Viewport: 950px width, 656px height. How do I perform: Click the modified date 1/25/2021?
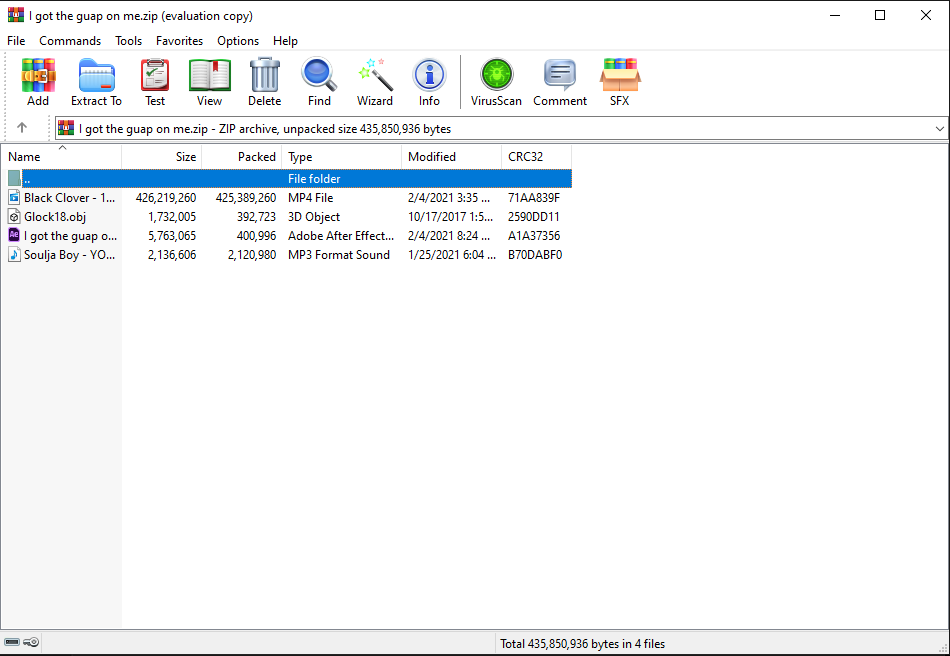[x=451, y=254]
